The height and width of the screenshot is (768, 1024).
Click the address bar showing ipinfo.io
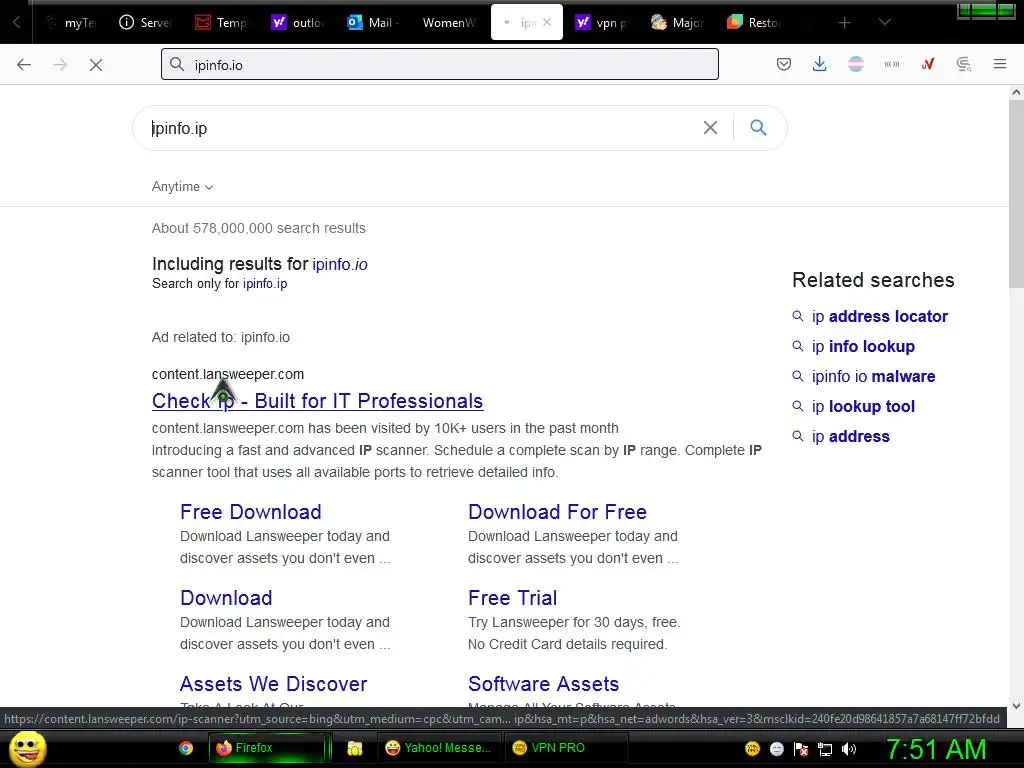click(440, 64)
